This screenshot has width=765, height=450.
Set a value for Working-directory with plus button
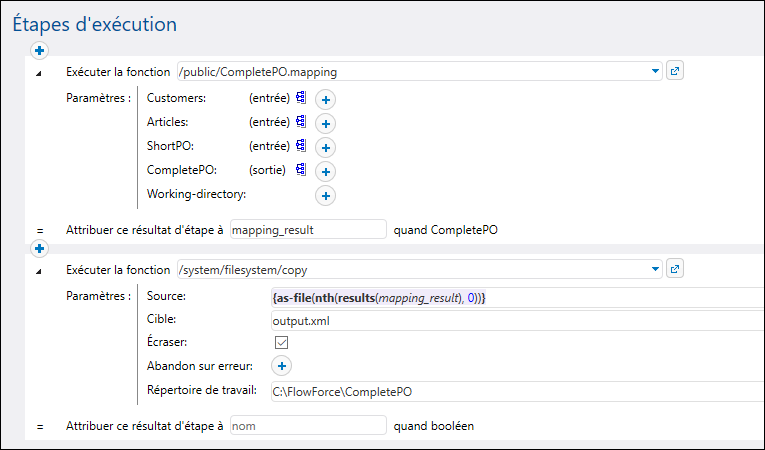pos(325,195)
